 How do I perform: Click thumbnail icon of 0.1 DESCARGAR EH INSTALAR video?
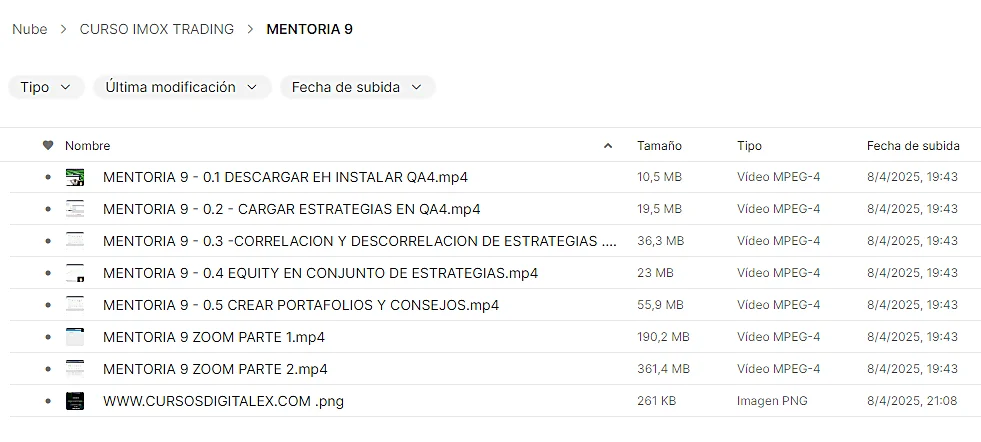[75, 177]
